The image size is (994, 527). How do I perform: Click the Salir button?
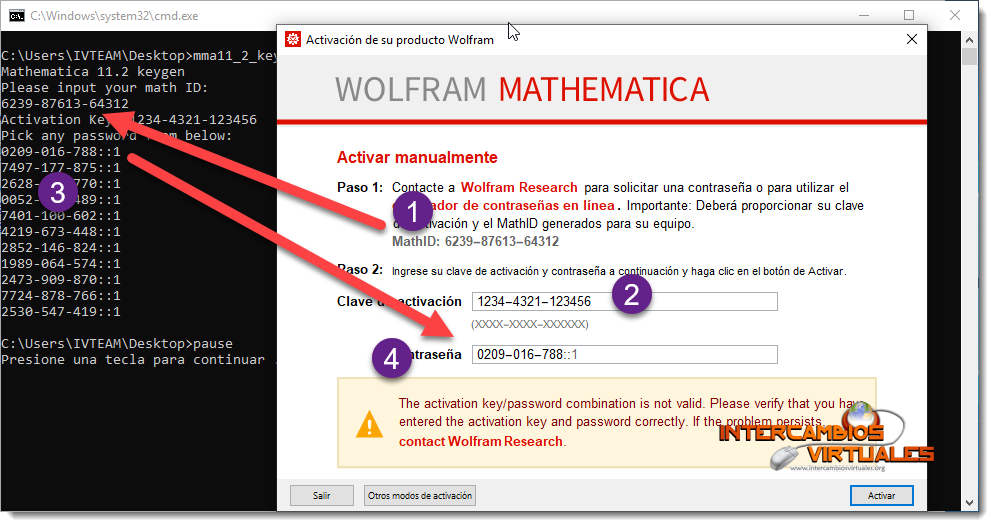coord(321,495)
